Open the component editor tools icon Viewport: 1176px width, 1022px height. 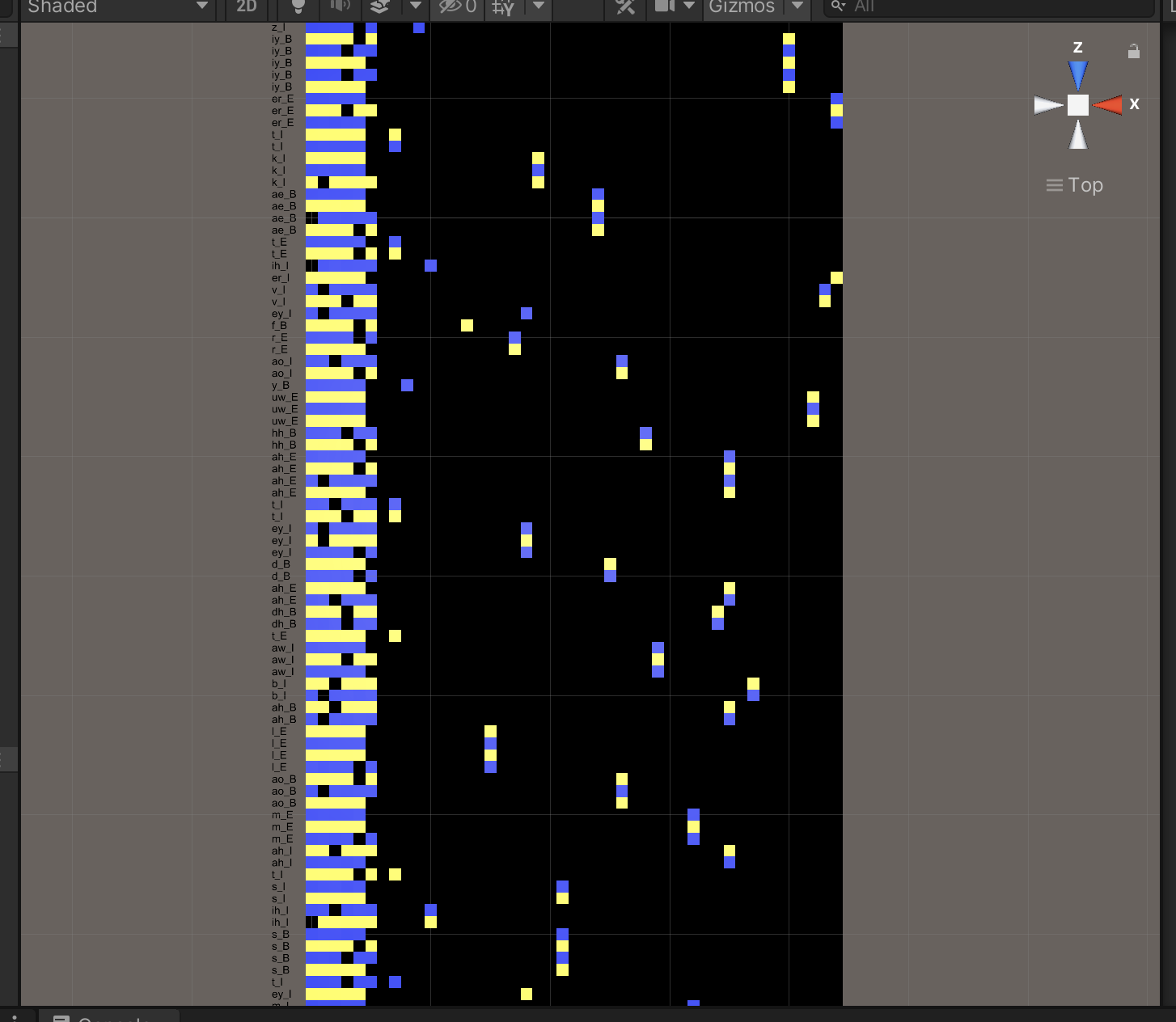(x=625, y=6)
